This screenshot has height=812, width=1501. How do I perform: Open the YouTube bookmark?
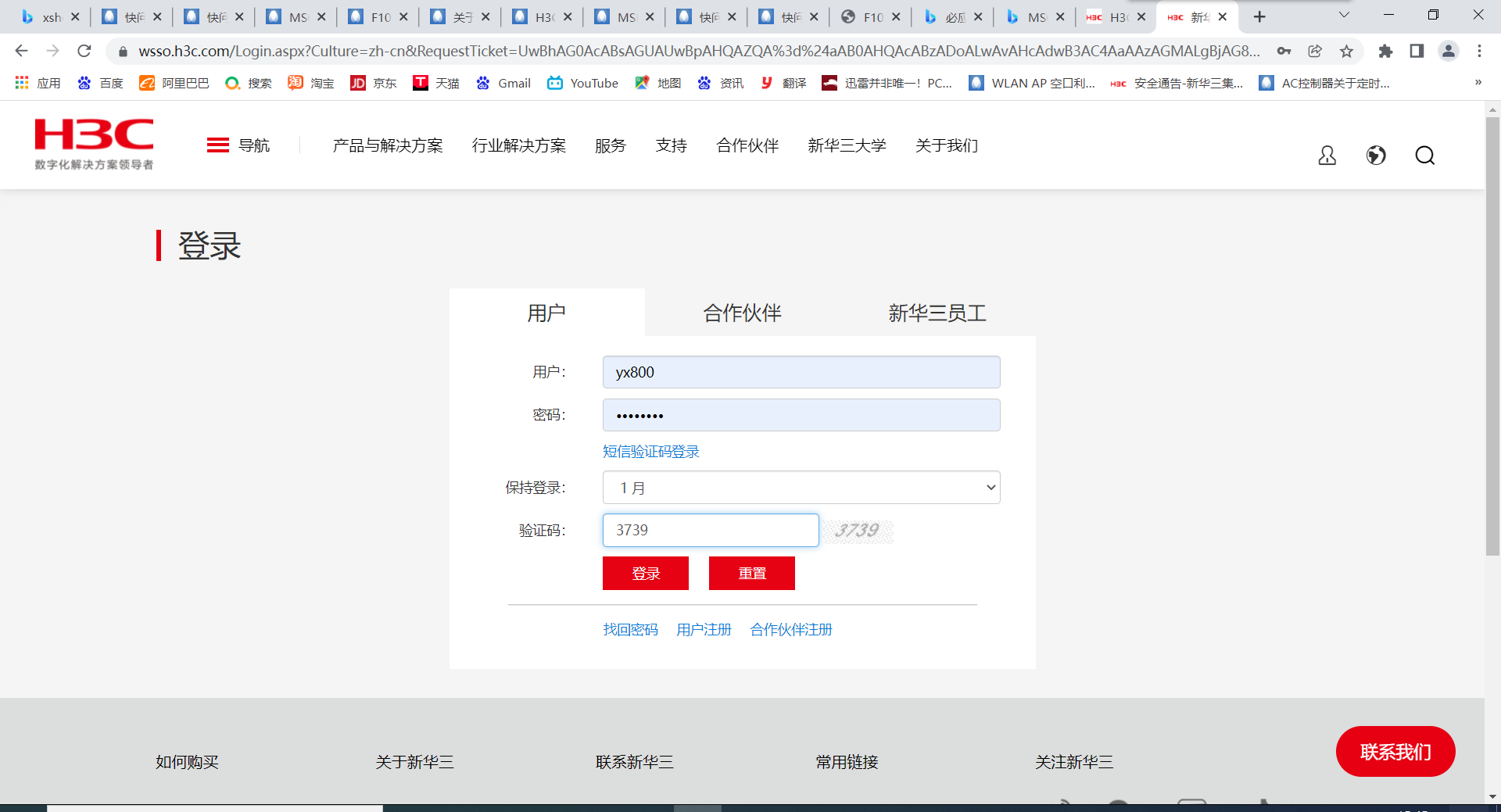coord(582,83)
